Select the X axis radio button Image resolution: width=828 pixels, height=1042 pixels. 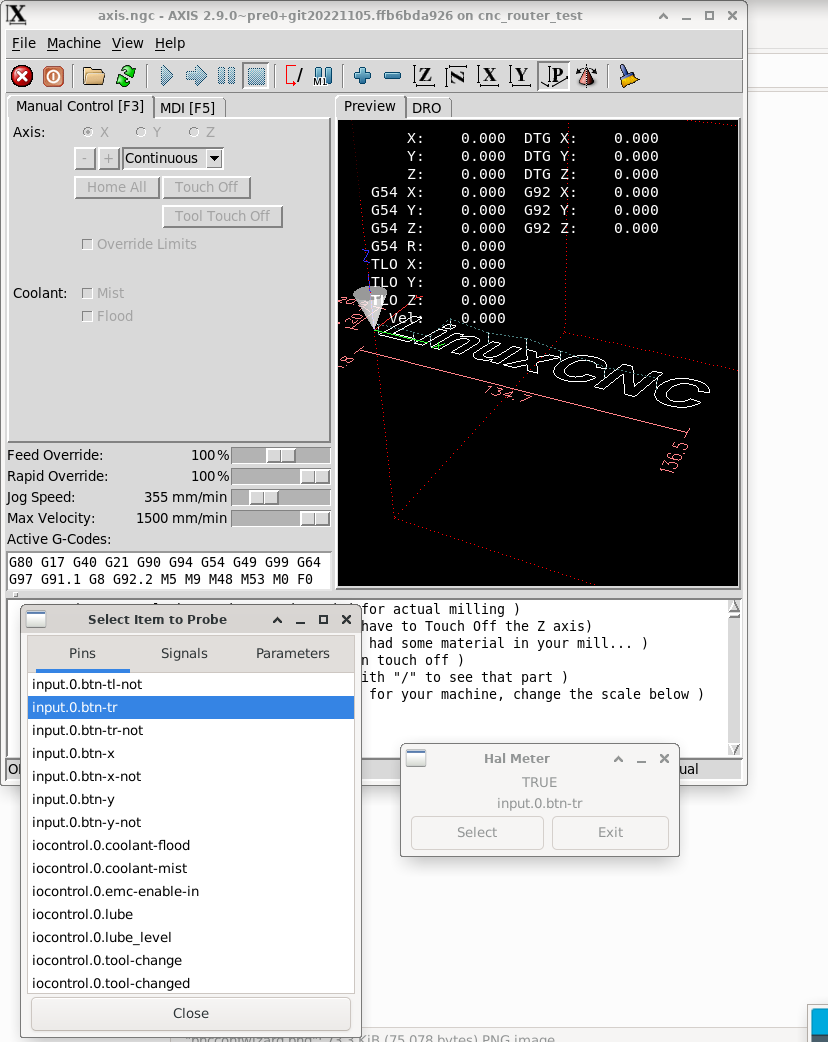coord(88,132)
